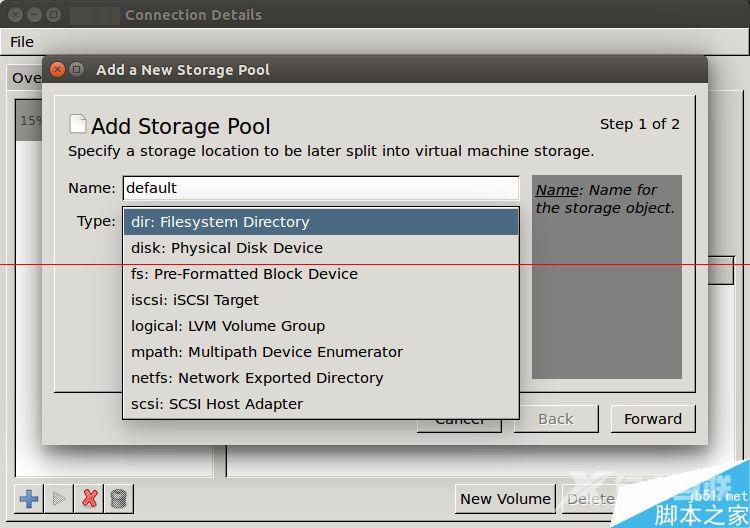Click the Name field containing 'default'

(x=320, y=188)
